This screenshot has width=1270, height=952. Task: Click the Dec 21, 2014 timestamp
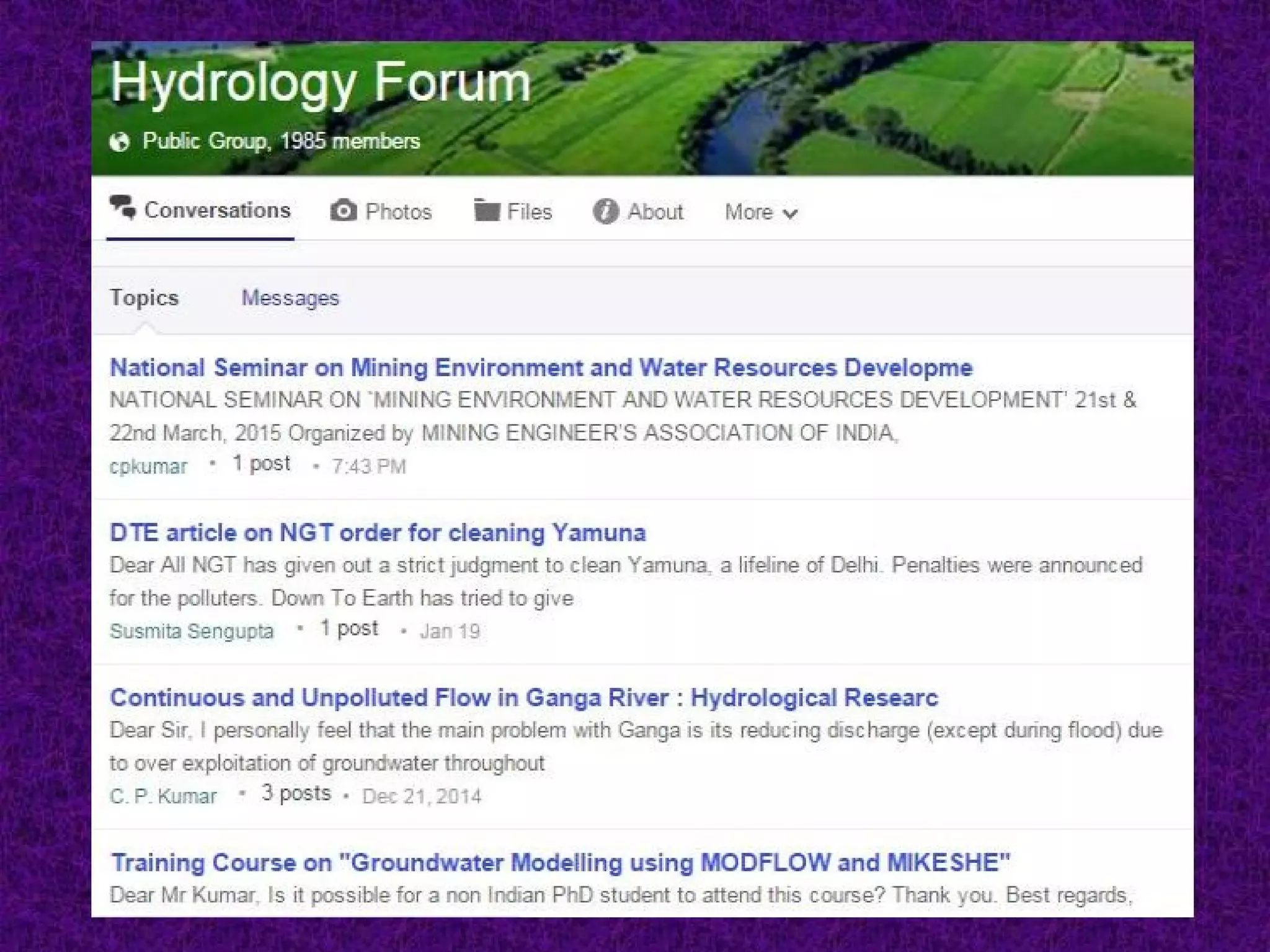coord(422,796)
